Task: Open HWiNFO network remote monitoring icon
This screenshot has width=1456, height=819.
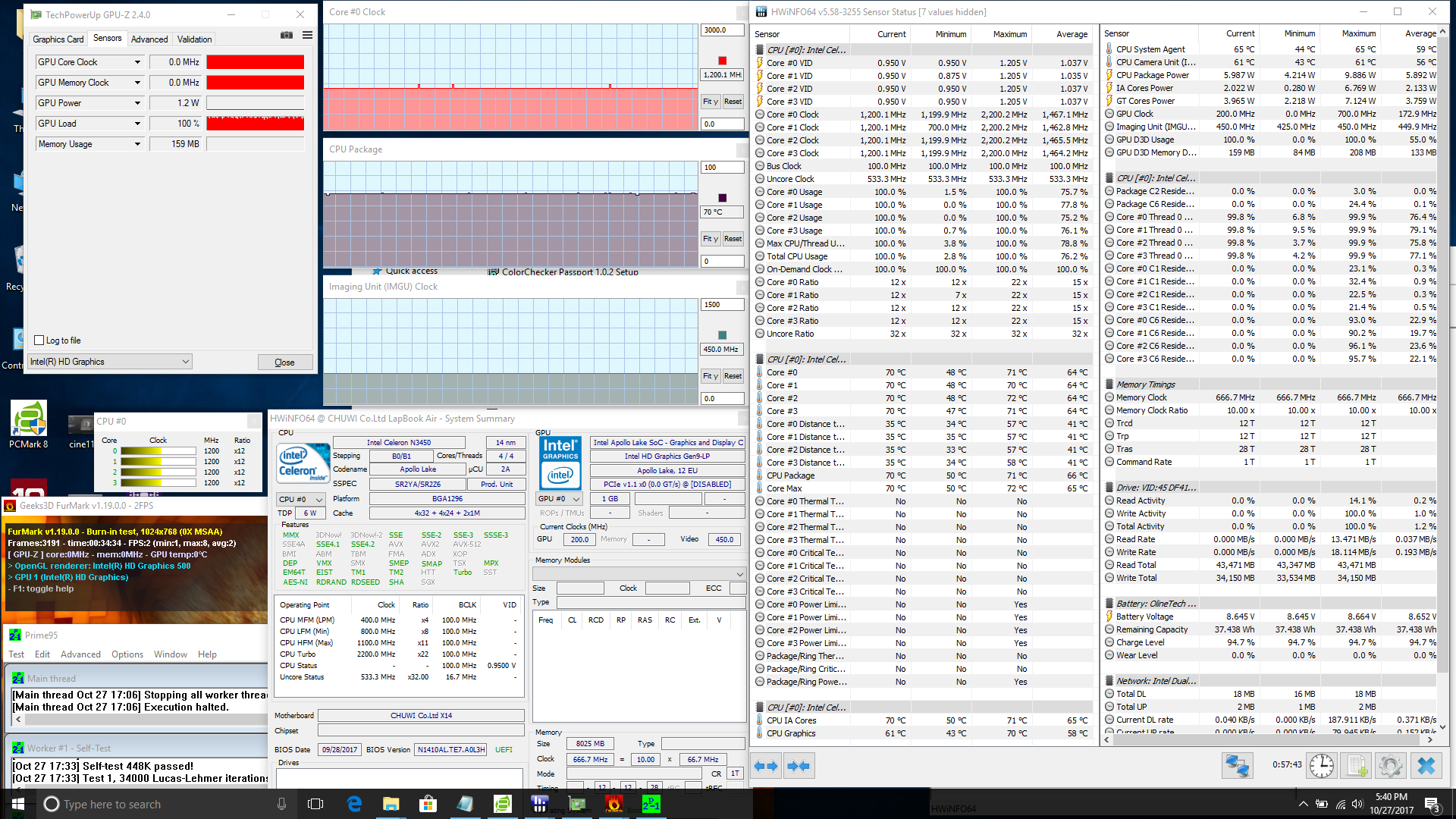Action: pyautogui.click(x=1237, y=766)
